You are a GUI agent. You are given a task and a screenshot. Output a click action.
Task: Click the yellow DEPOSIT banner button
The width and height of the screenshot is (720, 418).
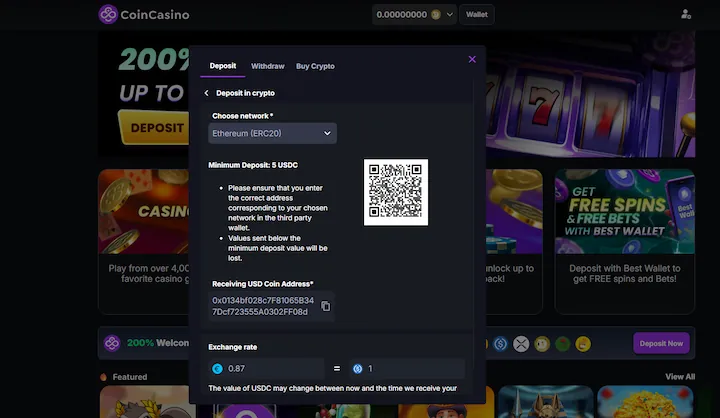tap(153, 128)
